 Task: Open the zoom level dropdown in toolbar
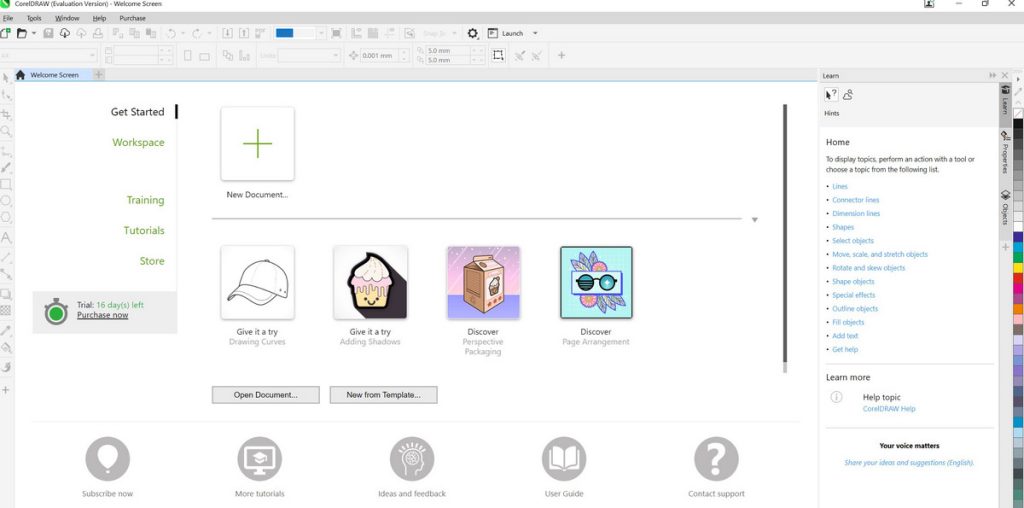click(x=321, y=33)
